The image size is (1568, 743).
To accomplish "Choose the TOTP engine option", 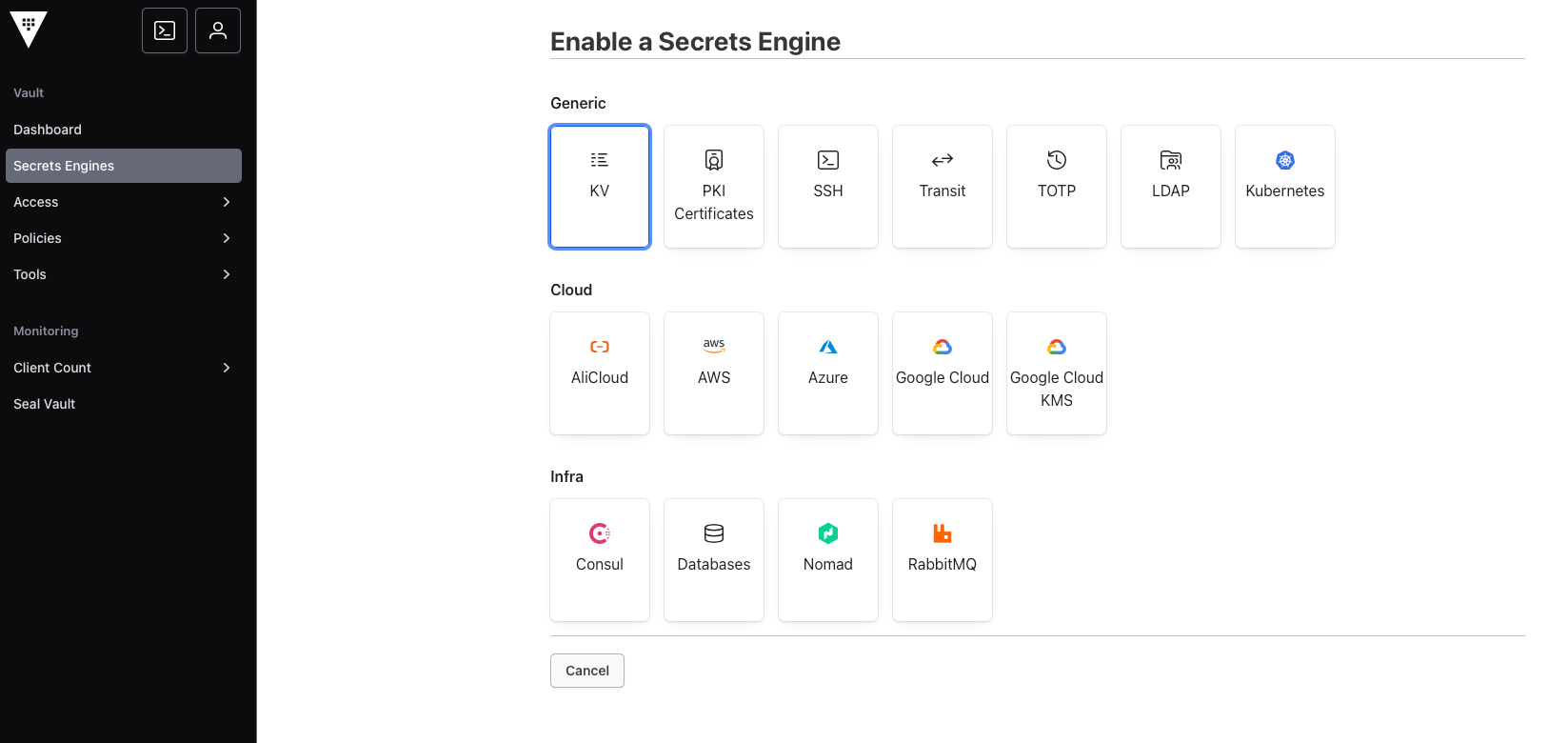I will (x=1057, y=187).
